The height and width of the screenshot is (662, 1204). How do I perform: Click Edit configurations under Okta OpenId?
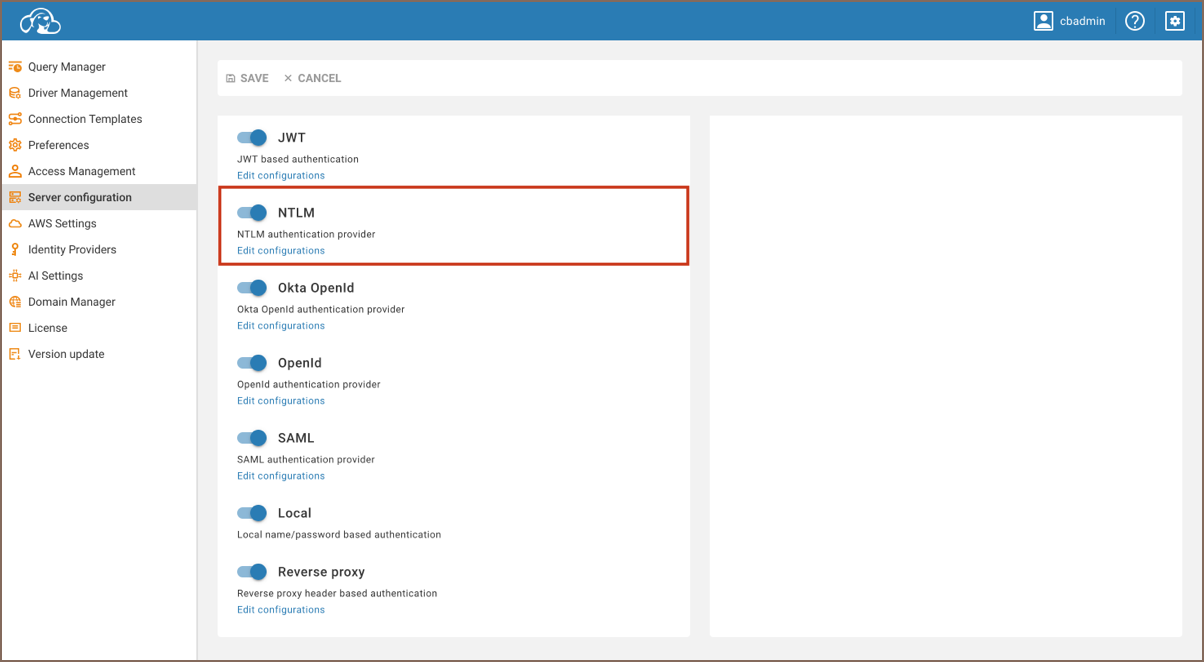click(281, 326)
